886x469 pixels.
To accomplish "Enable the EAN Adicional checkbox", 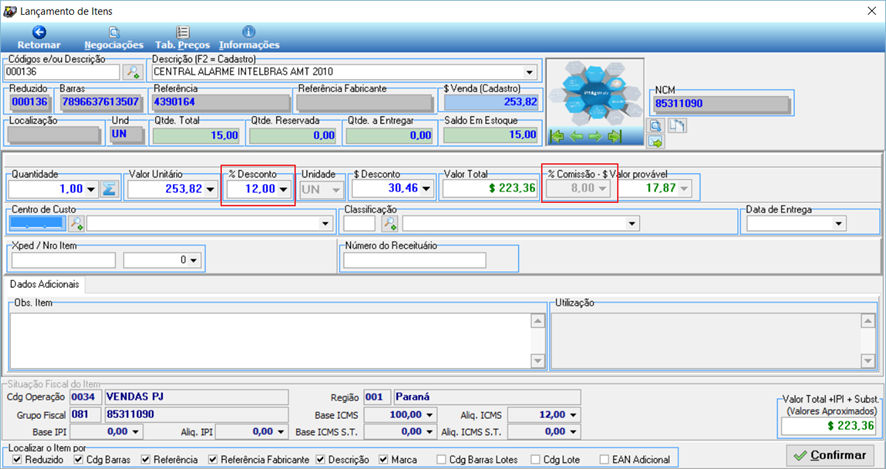I will click(604, 460).
